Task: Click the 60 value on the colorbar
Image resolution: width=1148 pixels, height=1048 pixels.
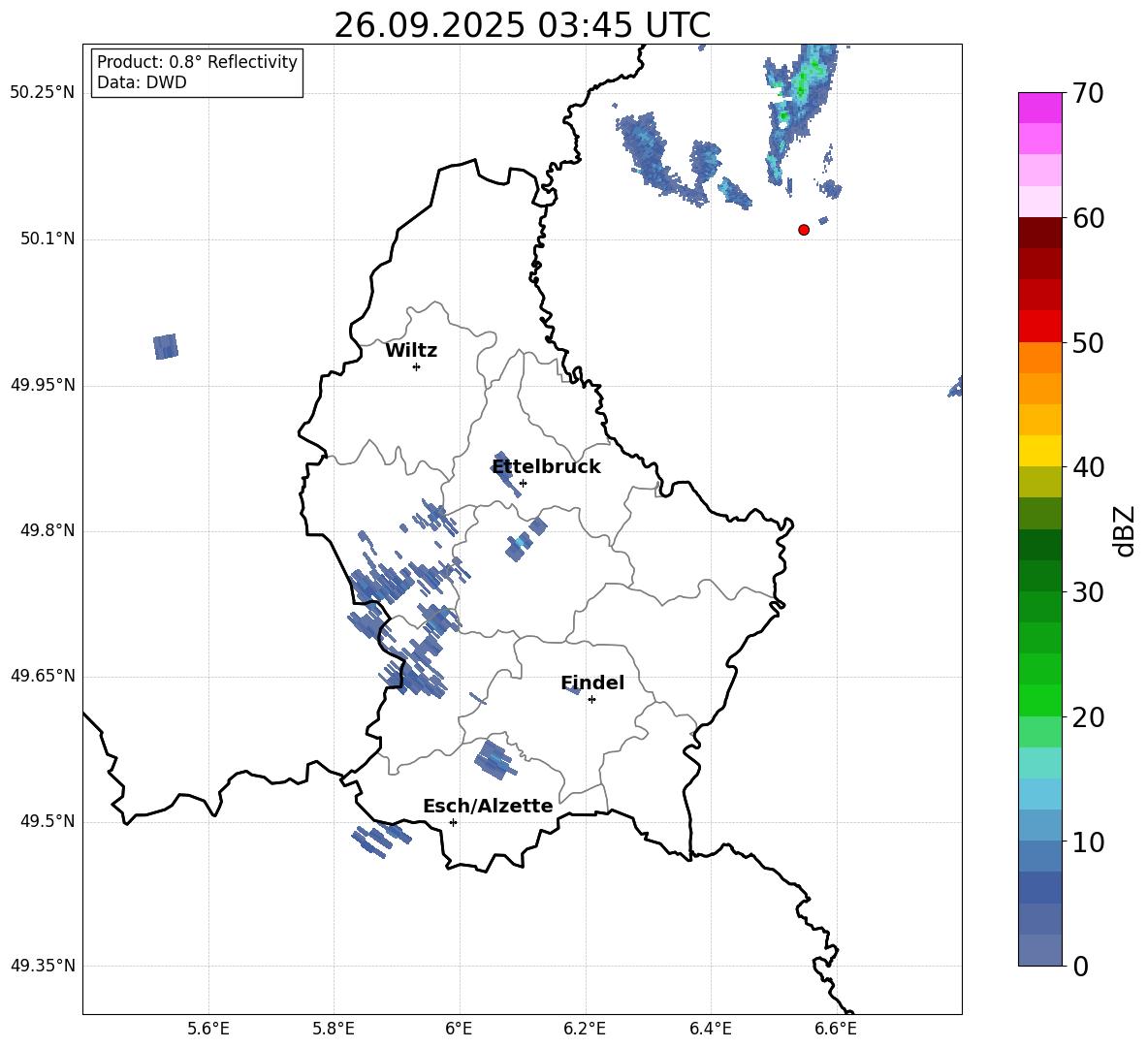Action: [x=1089, y=218]
